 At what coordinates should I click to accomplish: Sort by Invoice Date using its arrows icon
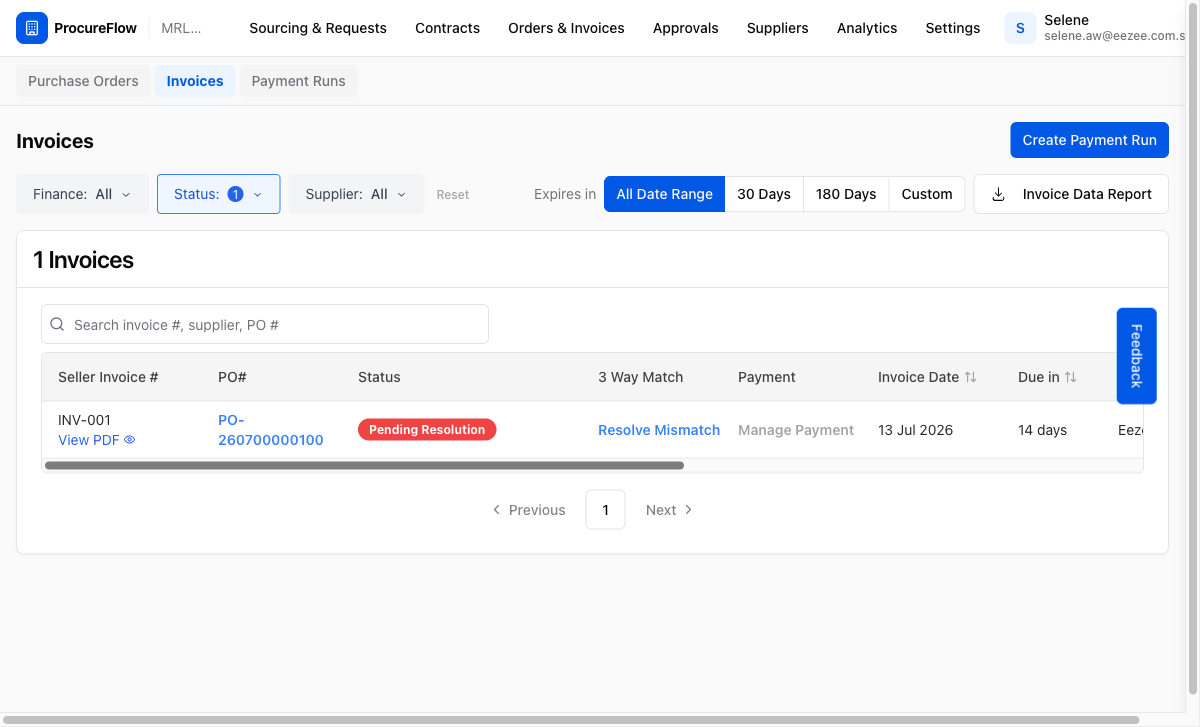(x=970, y=377)
